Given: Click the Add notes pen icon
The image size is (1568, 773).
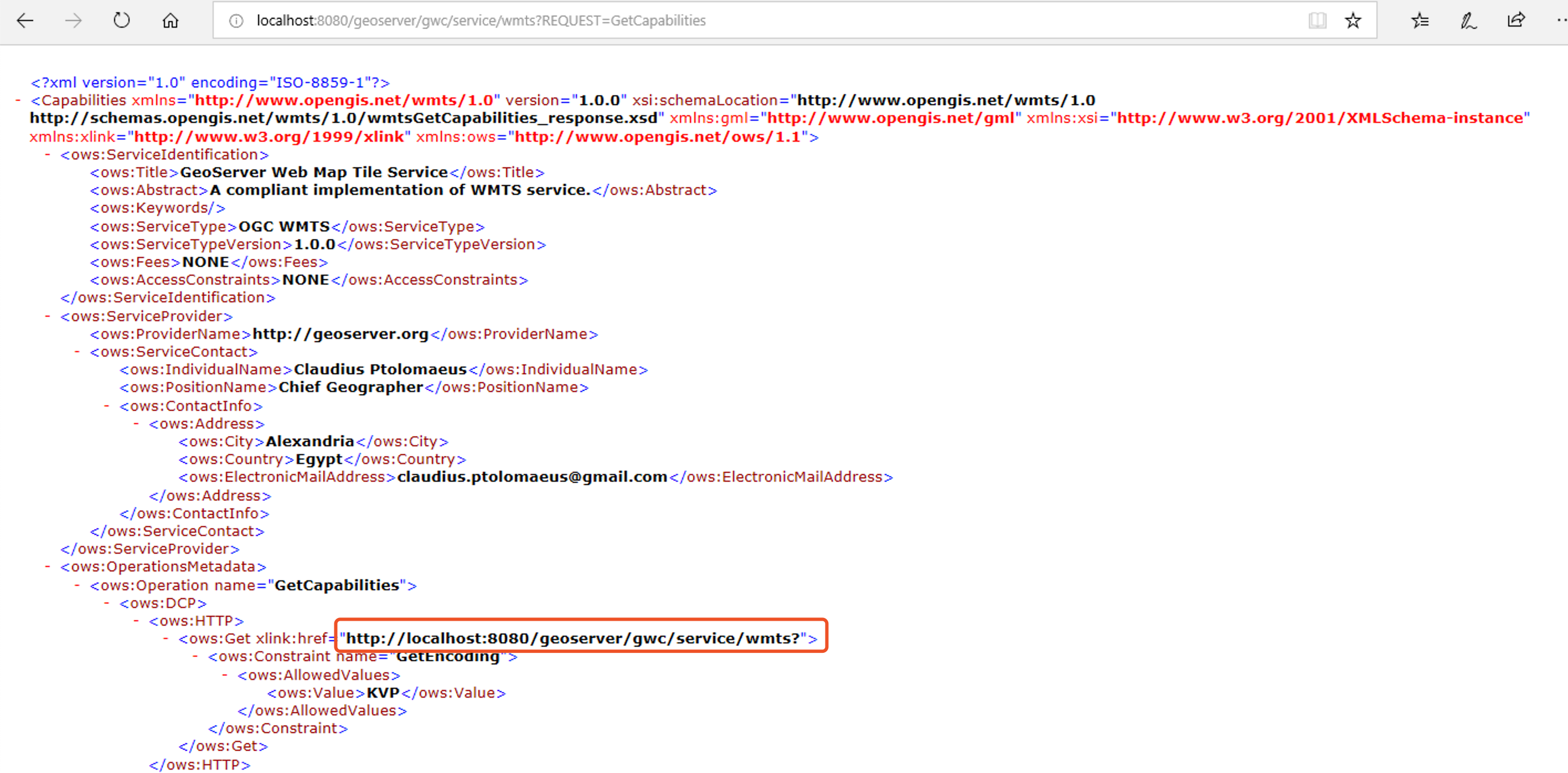Looking at the screenshot, I should [1468, 20].
